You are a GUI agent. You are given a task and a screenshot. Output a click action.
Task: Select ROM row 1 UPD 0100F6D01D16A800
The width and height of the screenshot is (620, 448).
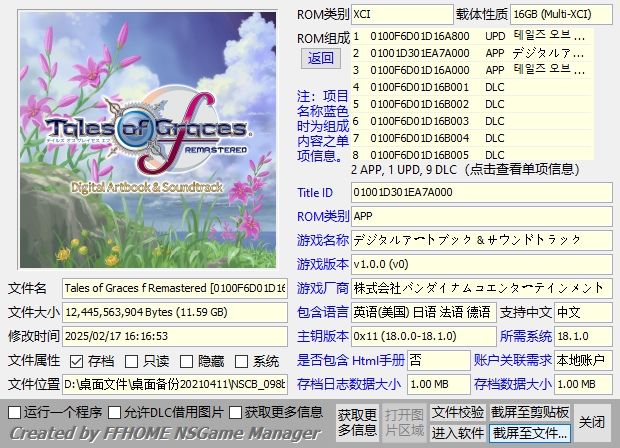[472, 36]
